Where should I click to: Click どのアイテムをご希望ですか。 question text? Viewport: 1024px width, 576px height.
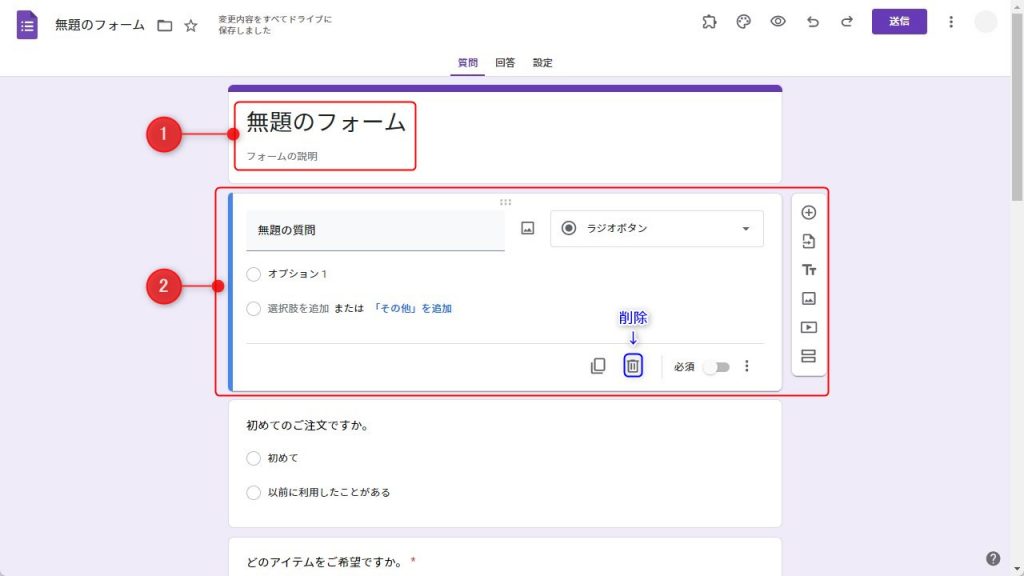[323, 562]
